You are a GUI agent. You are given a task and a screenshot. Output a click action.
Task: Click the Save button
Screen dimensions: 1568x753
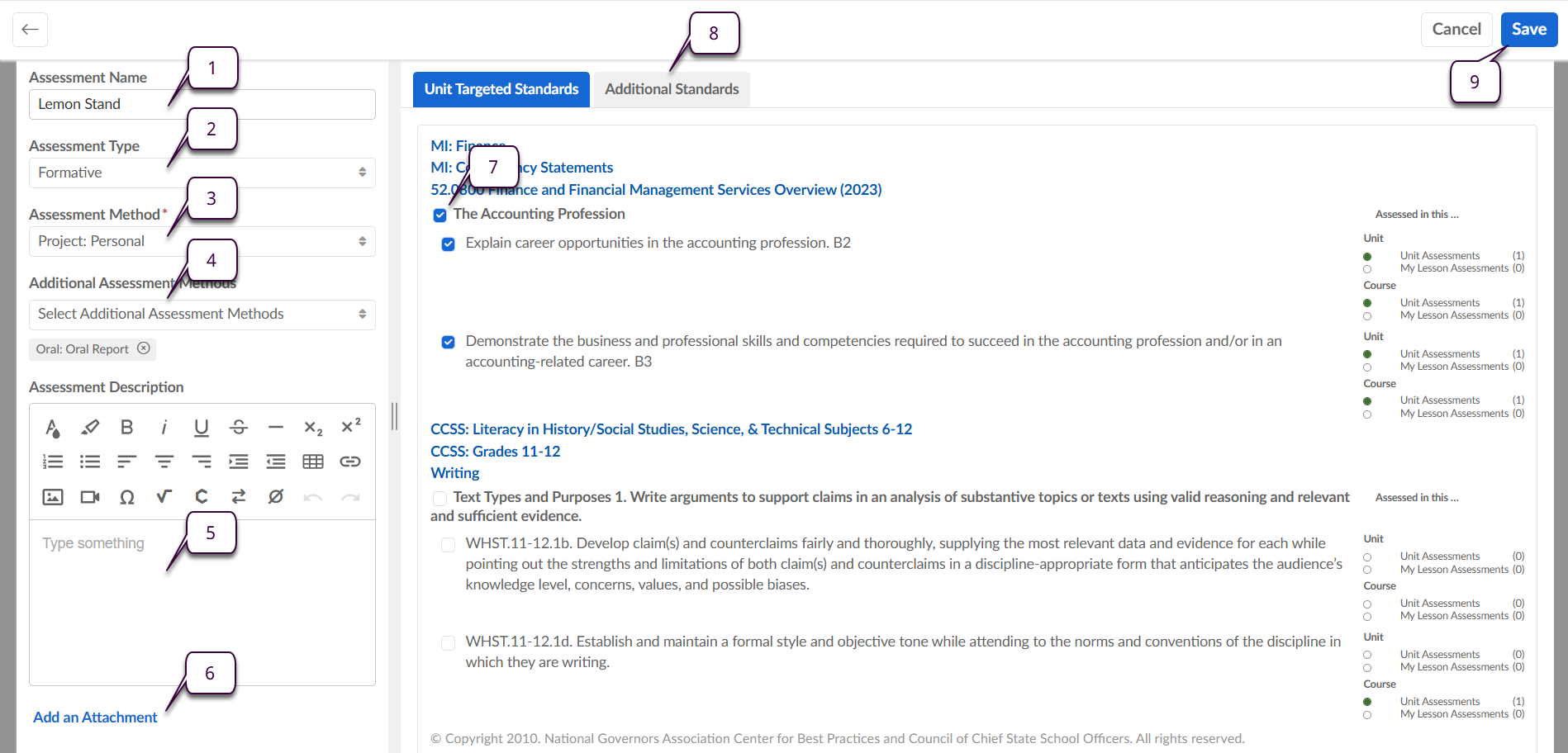click(1528, 30)
